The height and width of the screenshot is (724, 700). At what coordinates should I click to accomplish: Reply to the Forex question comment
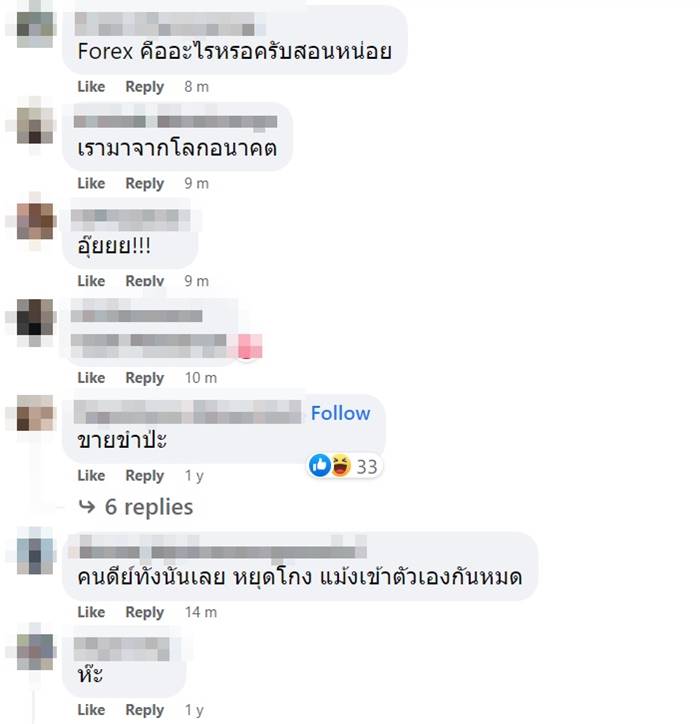(145, 87)
